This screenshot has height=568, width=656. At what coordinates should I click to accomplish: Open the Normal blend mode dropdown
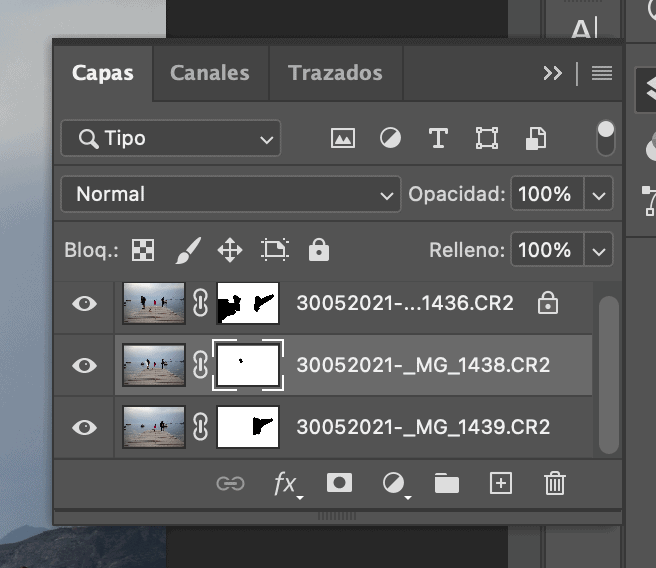tap(231, 194)
